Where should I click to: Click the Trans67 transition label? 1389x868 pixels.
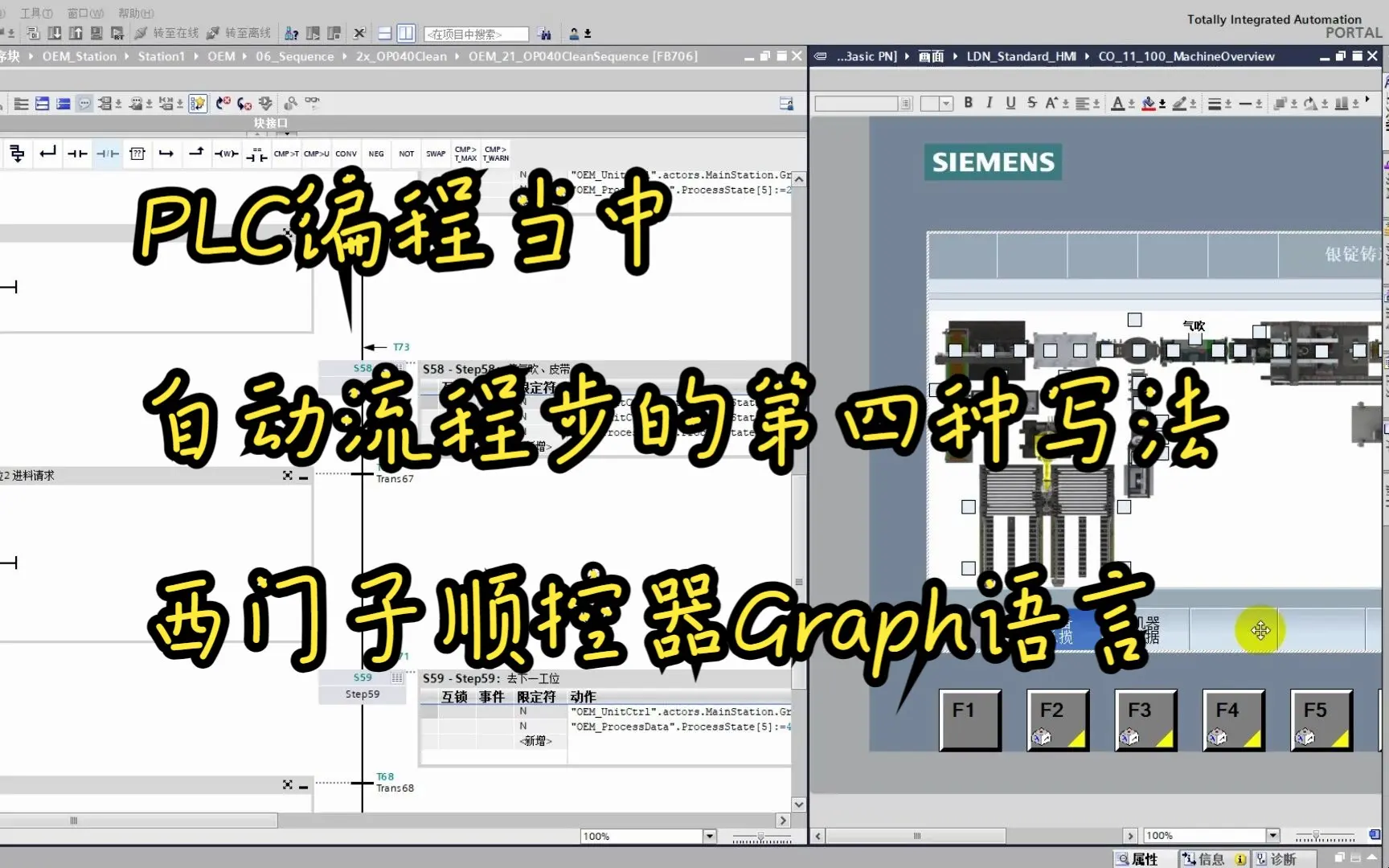395,479
